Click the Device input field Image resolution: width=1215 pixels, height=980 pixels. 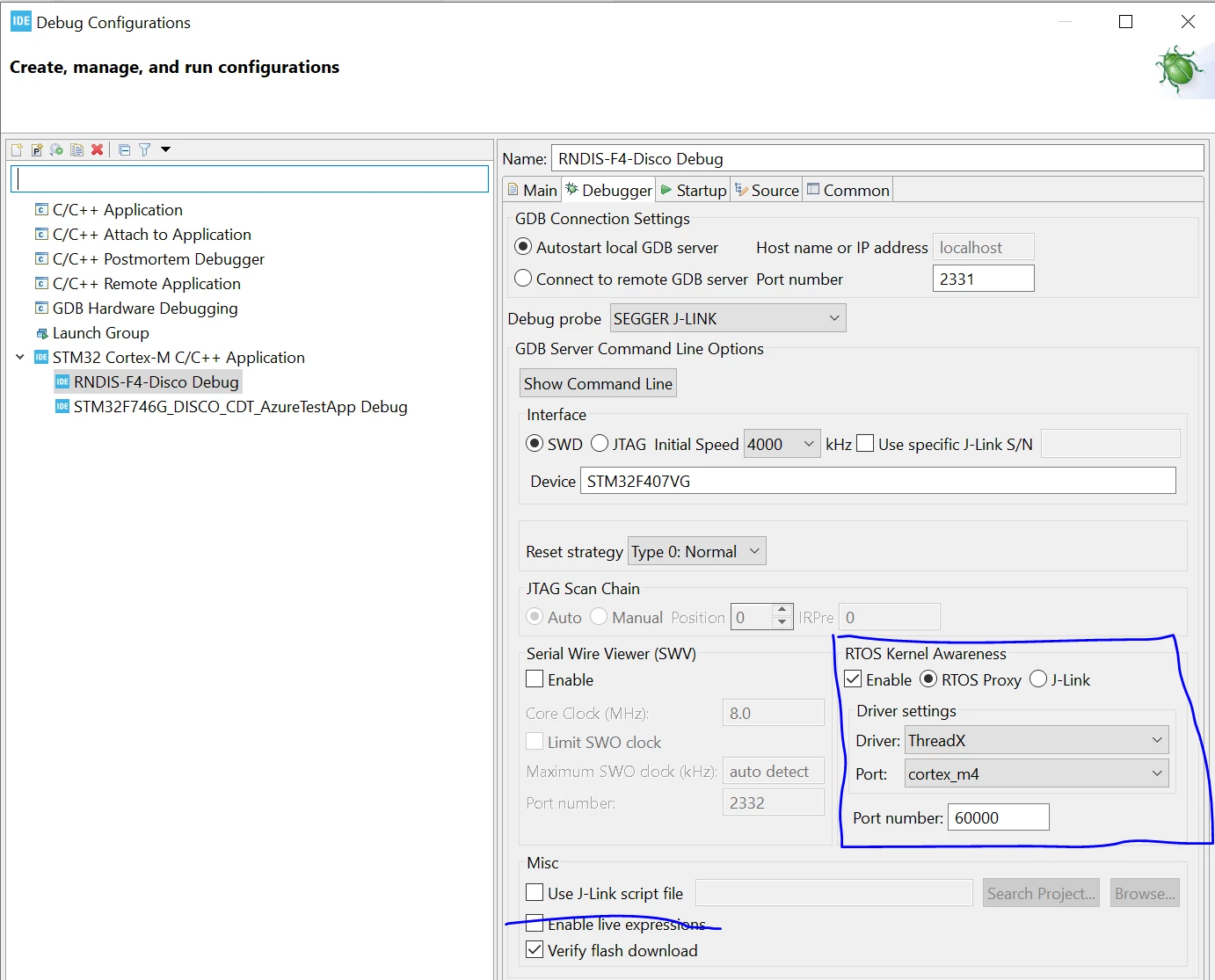(877, 481)
